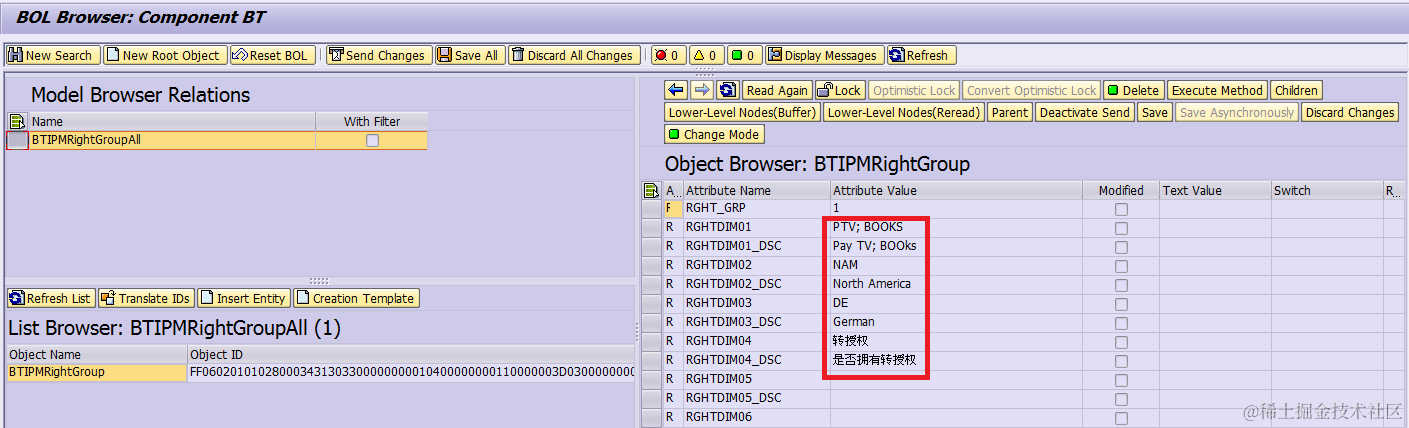Click Save All in top toolbar
The width and height of the screenshot is (1409, 428).
pyautogui.click(x=469, y=55)
